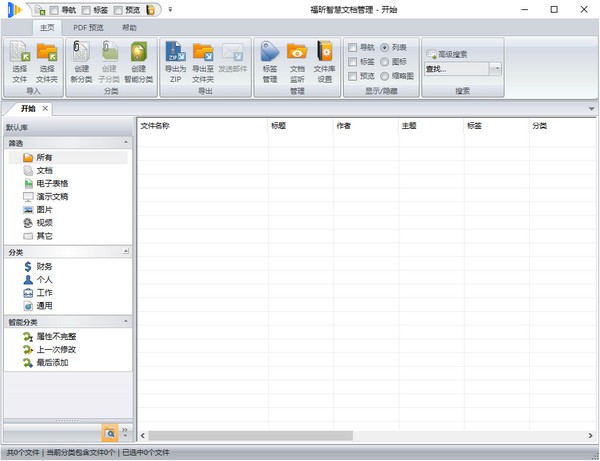Switch to the PDF 预览 ribbon tab

click(x=88, y=28)
